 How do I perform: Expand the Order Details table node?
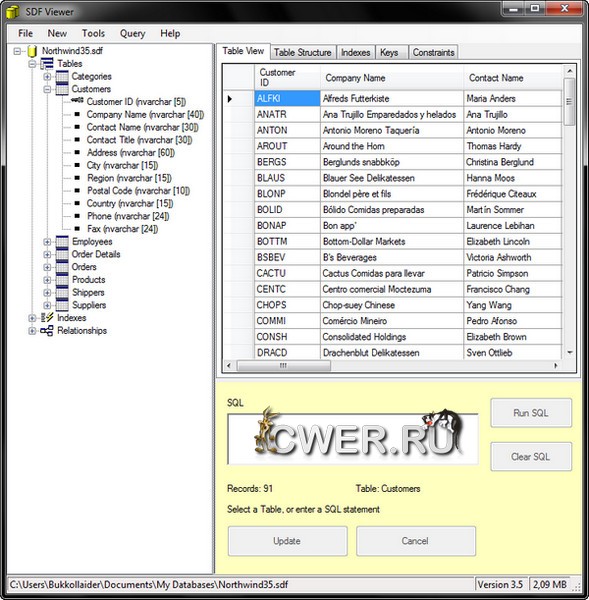47,254
